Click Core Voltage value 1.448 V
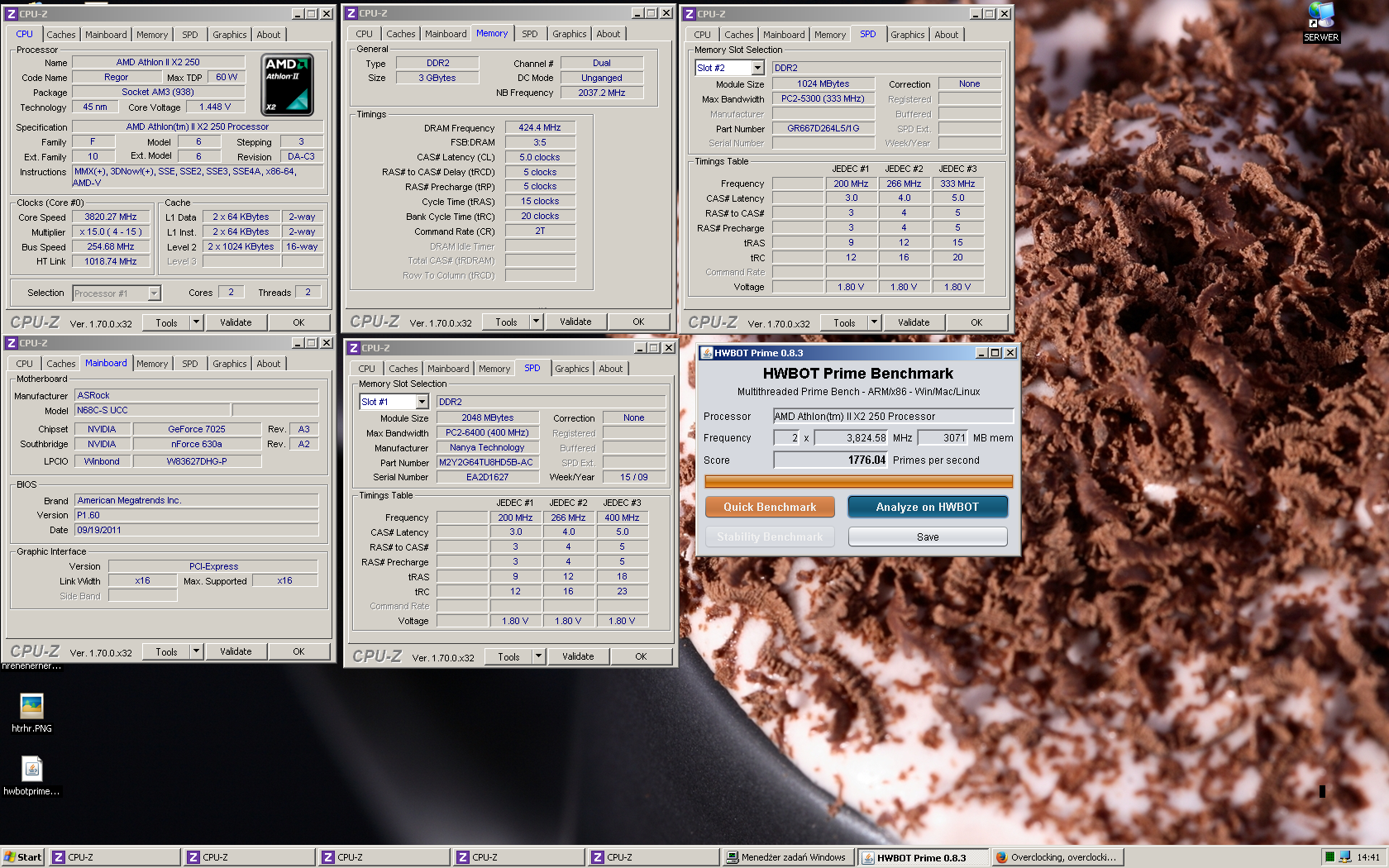Image resolution: width=1389 pixels, height=868 pixels. [215, 107]
